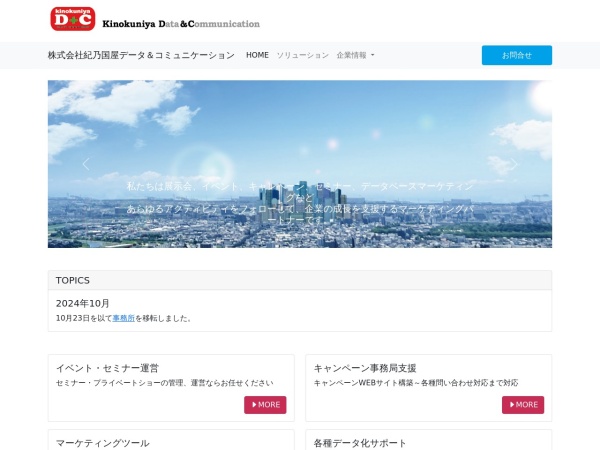Select the 2024年10月 topic heading
600x450 pixels.
83,303
